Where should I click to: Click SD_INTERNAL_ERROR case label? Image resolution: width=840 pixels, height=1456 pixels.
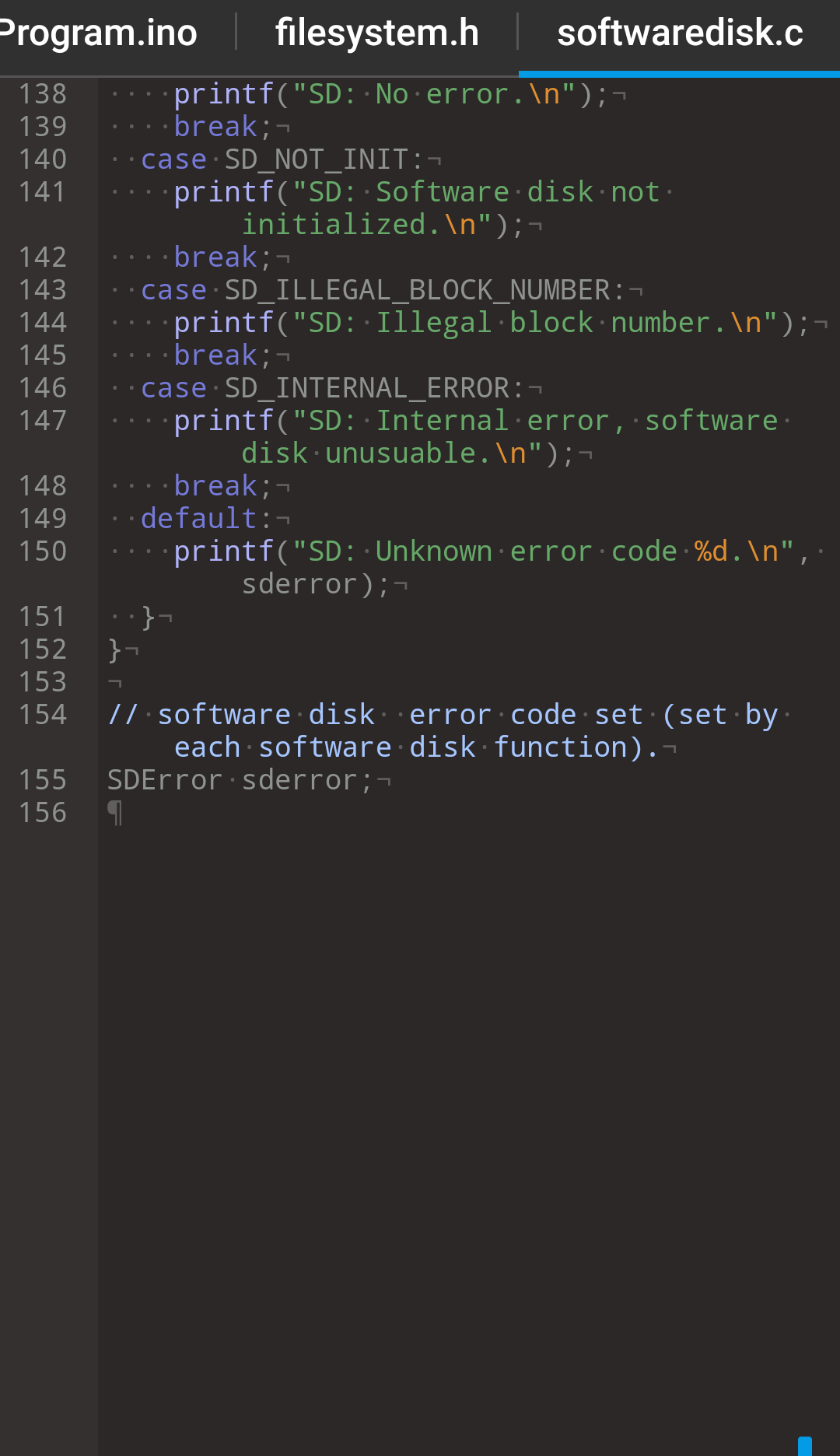366,388
